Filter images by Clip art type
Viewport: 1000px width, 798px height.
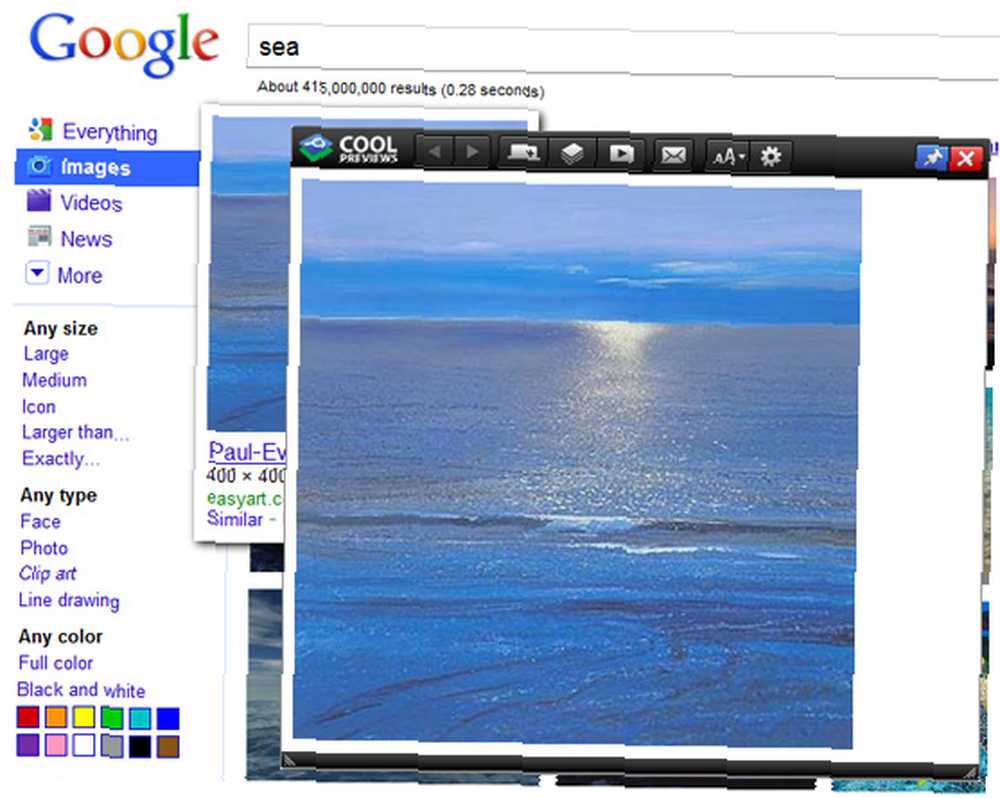(x=48, y=573)
